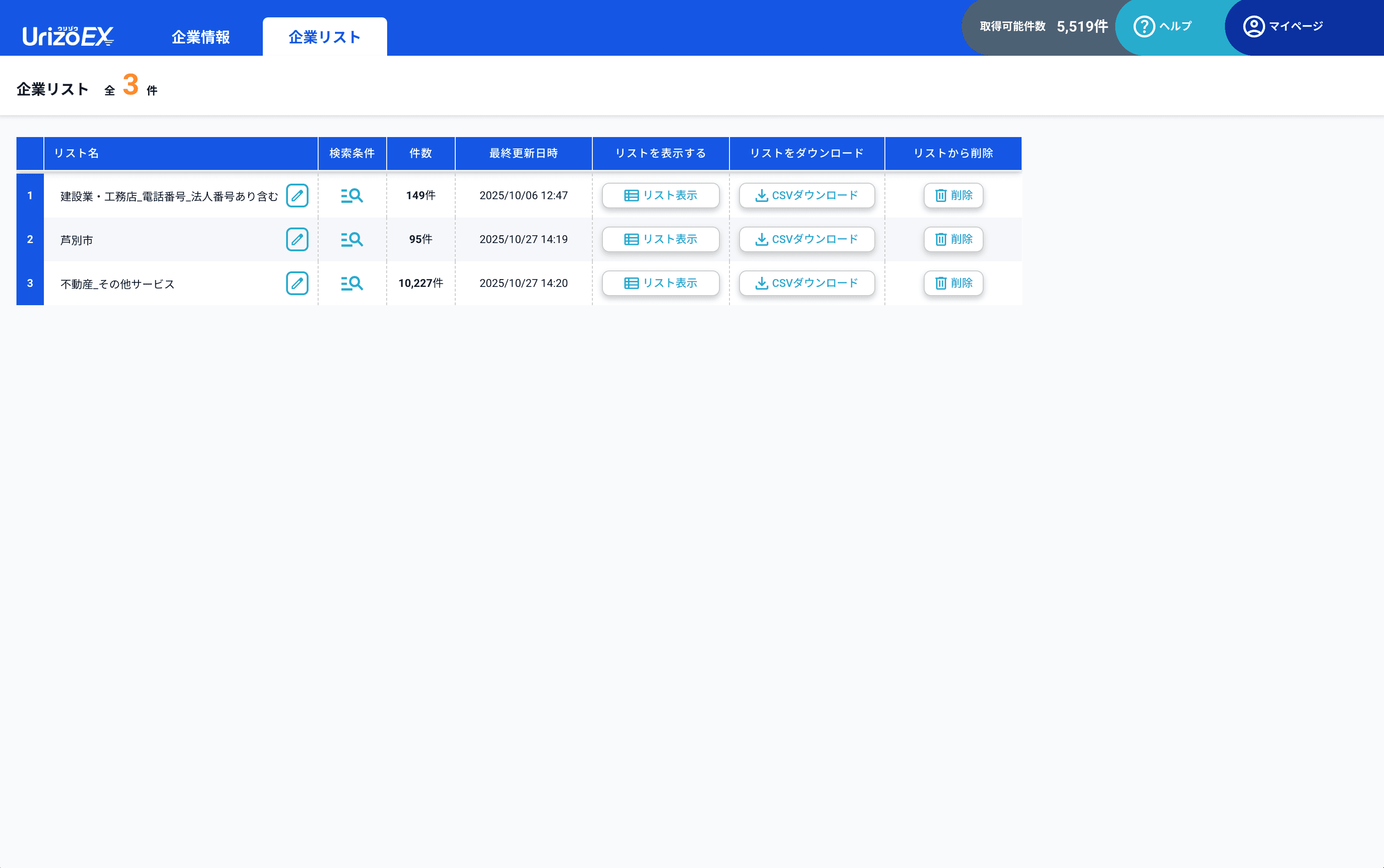Screen dimensions: 1384x868
Task: Switch to 企業情報 tab
Action: coord(200,37)
